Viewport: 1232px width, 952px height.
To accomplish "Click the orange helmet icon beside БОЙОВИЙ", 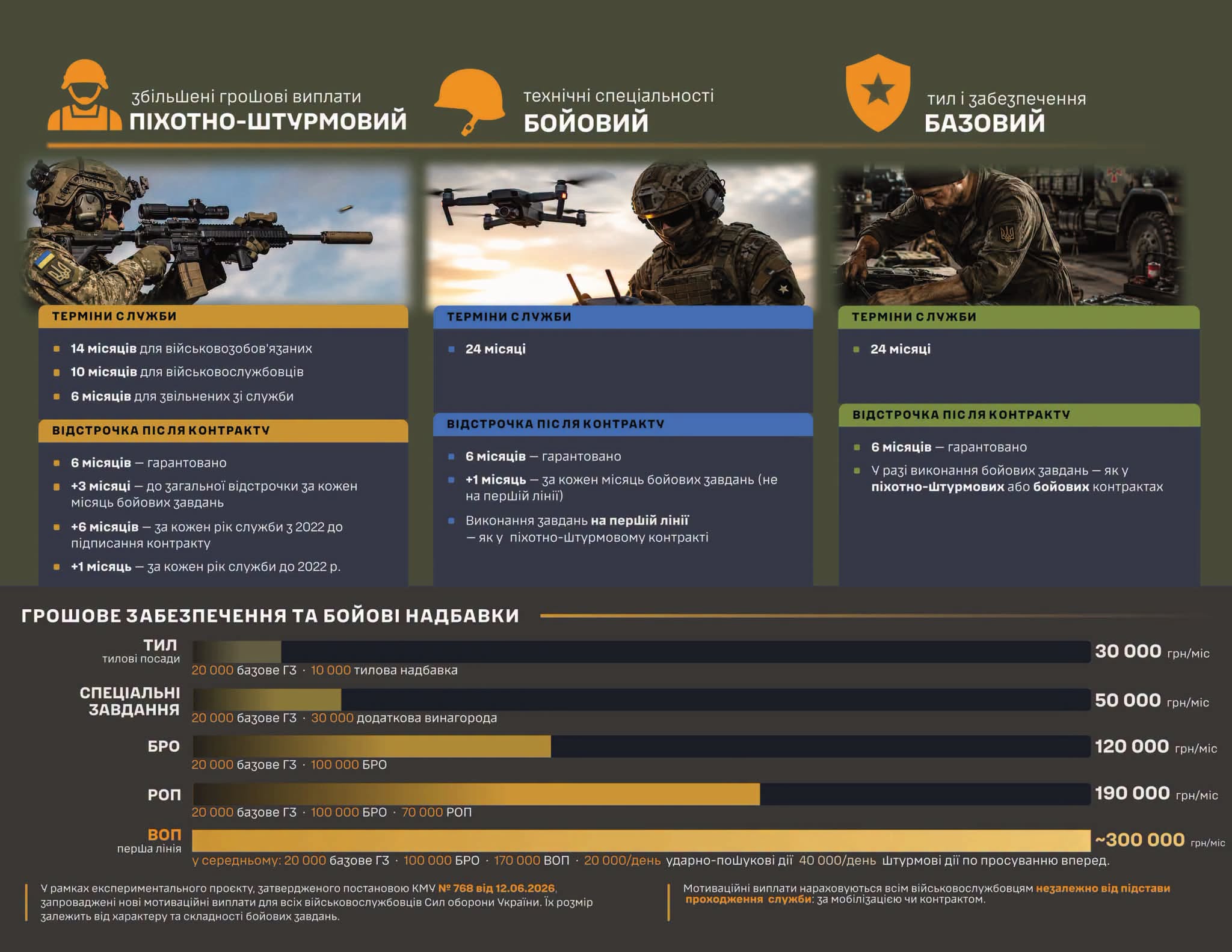I will click(x=470, y=102).
